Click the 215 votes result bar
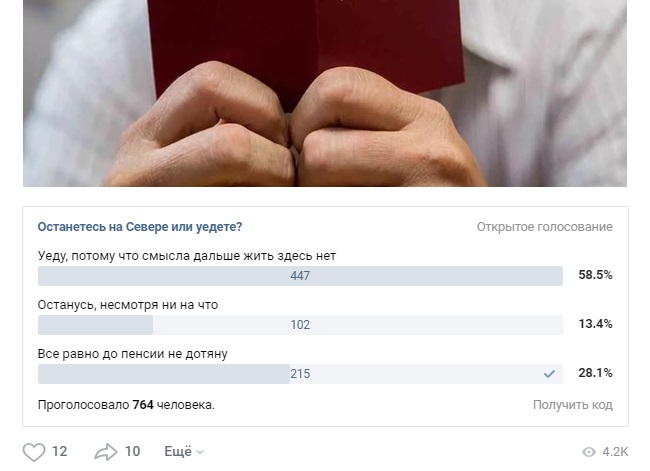 (x=300, y=374)
